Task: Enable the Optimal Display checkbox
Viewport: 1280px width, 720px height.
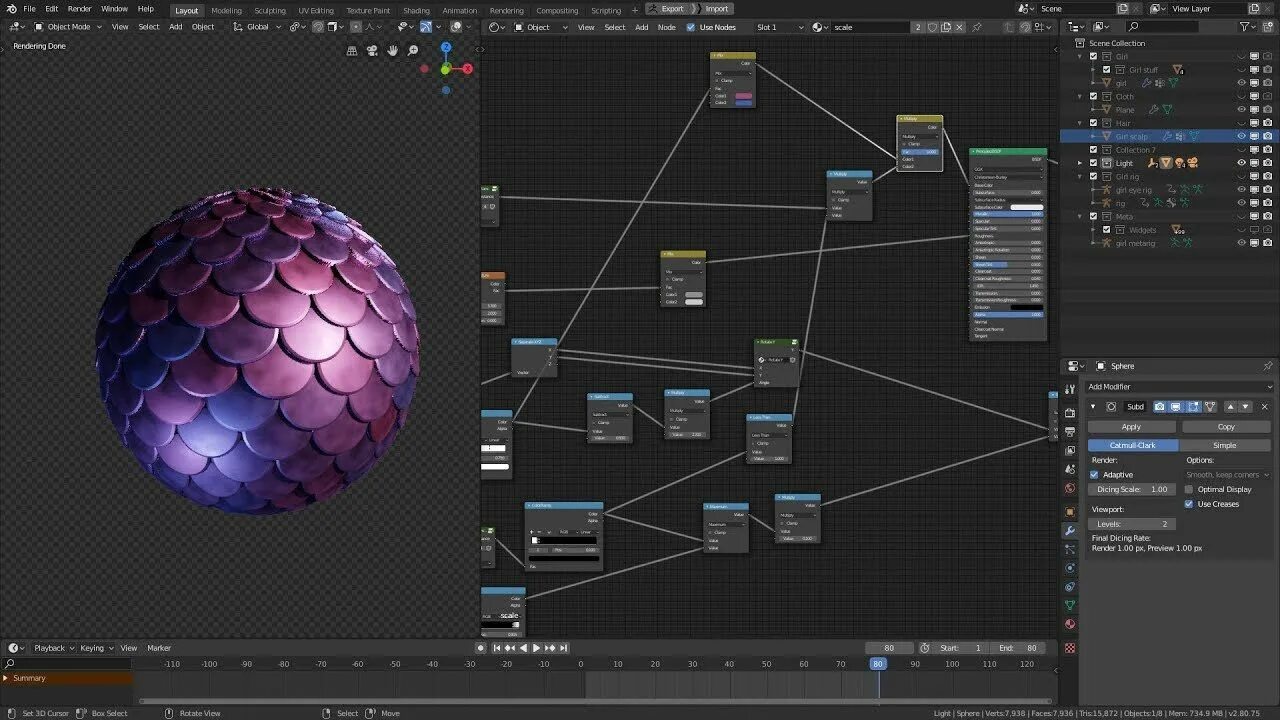Action: pyautogui.click(x=1189, y=489)
